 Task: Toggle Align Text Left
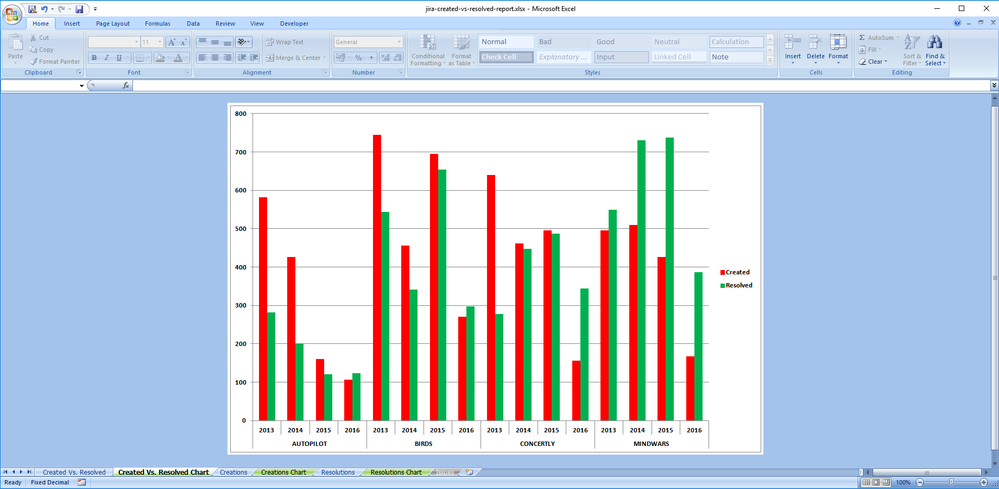[x=202, y=58]
